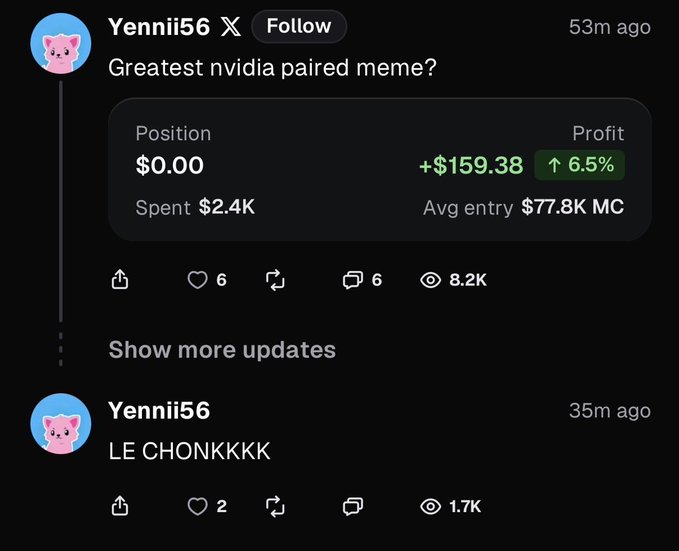Screen dimensions: 679x551
Task: Open replies on the 'LE CHONKKKK' post
Action: [352, 506]
